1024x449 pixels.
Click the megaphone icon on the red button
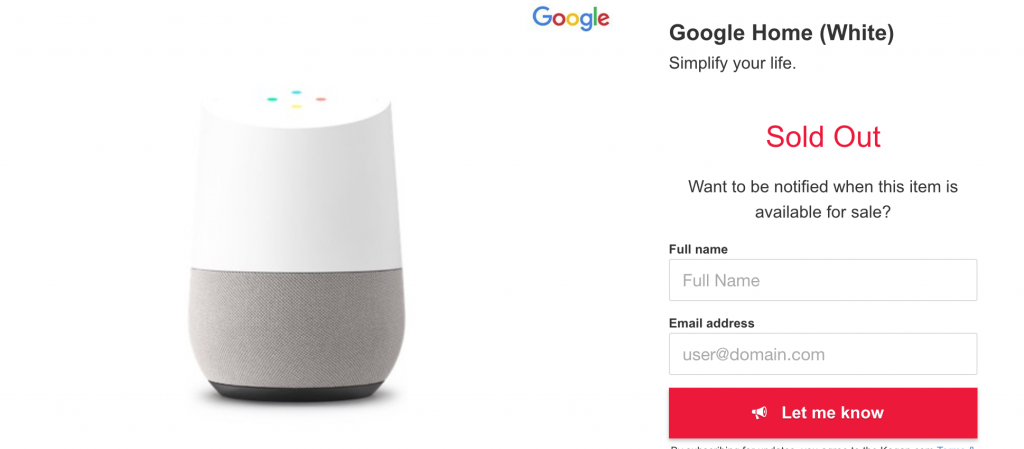[x=759, y=412]
